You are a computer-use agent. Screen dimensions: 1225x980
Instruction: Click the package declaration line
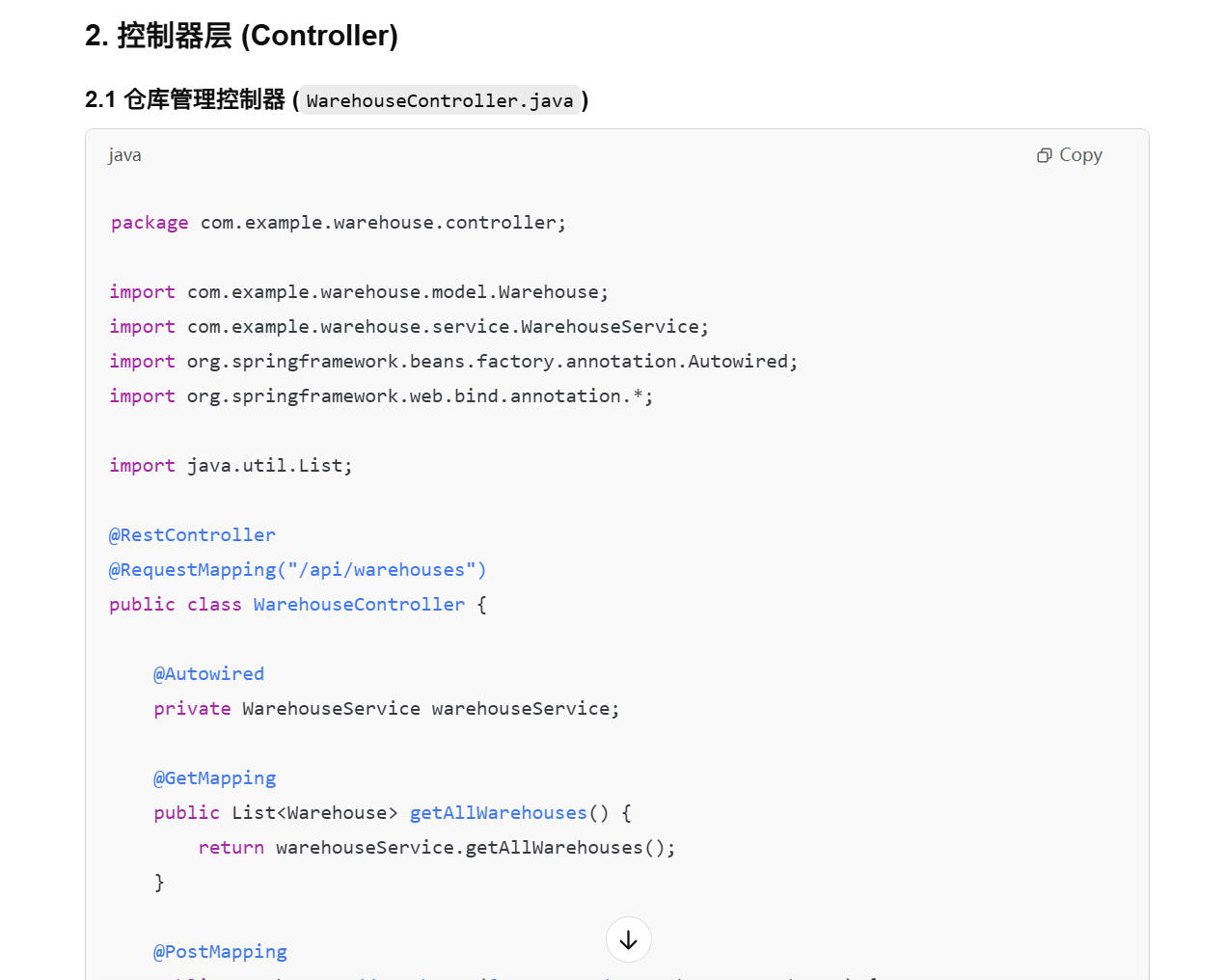coord(338,223)
